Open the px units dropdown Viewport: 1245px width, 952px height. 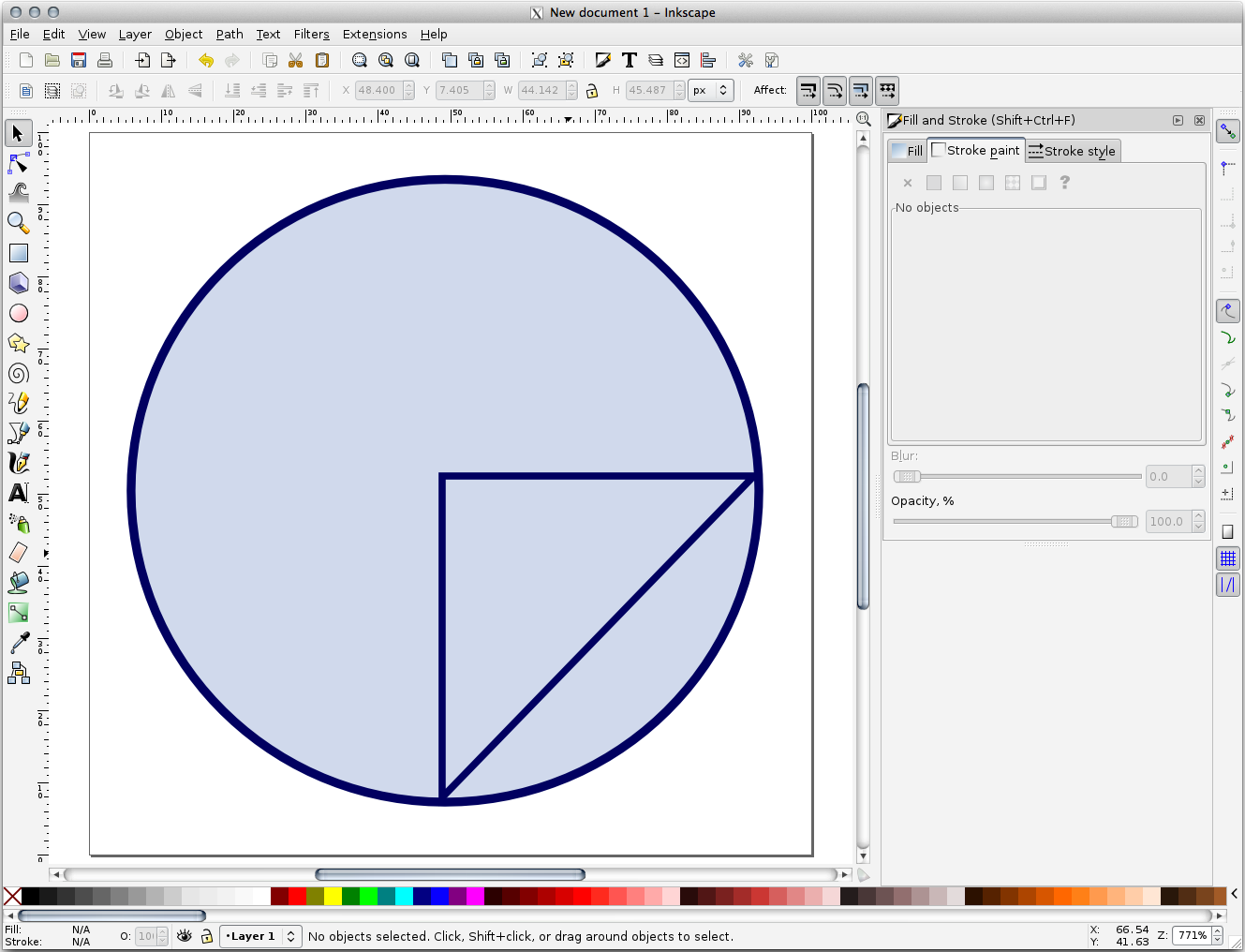point(711,90)
